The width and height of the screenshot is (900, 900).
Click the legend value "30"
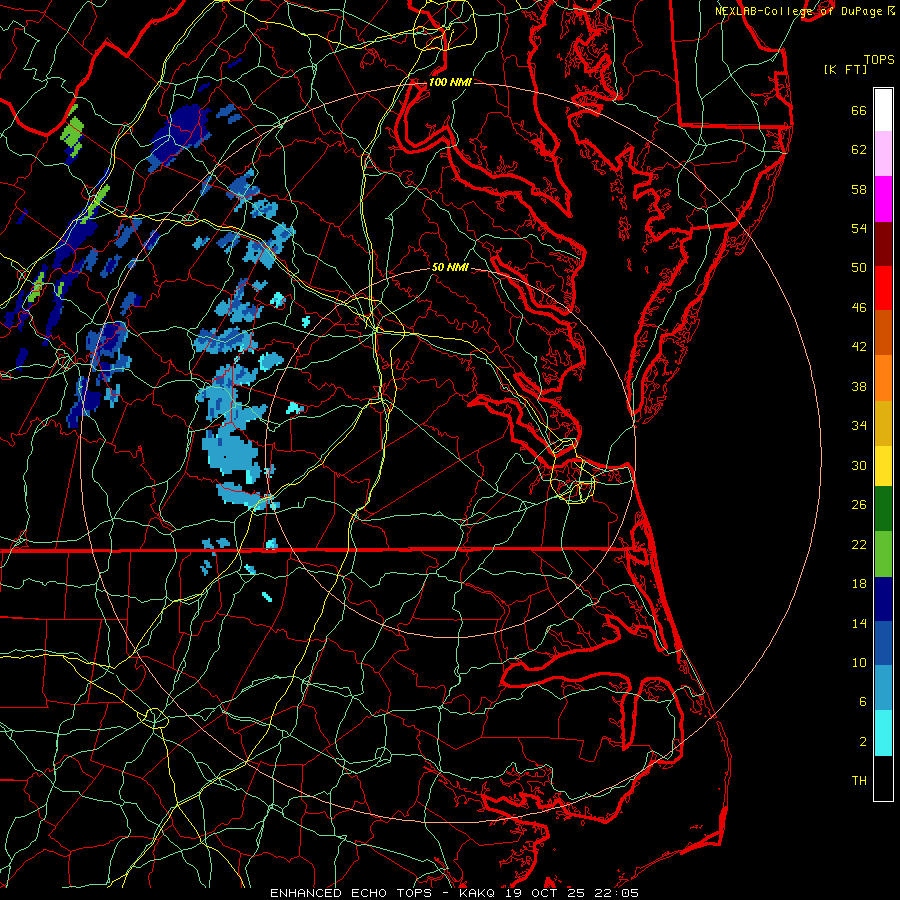pyautogui.click(x=859, y=465)
